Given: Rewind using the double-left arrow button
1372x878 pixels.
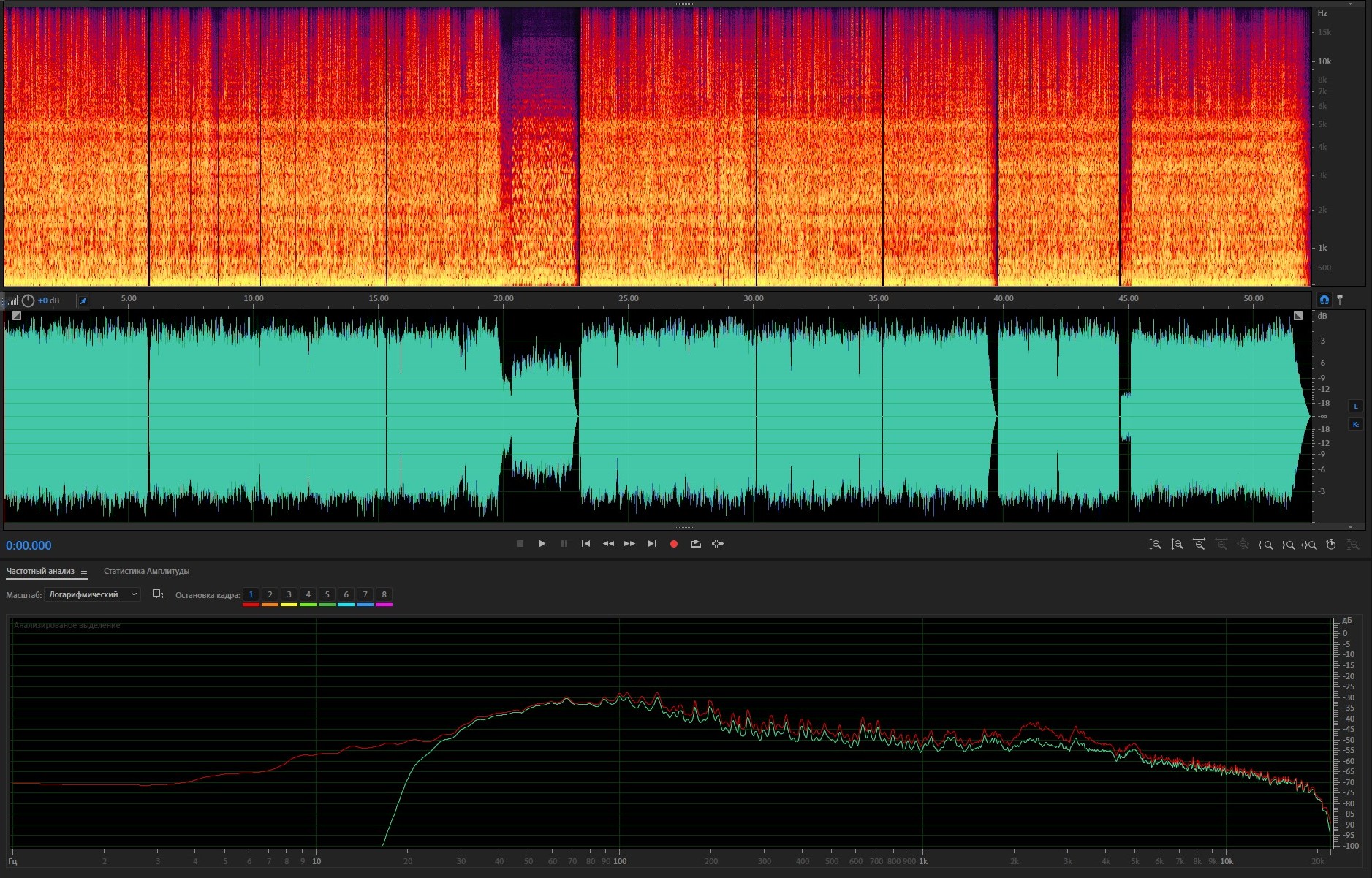Looking at the screenshot, I should click(607, 544).
